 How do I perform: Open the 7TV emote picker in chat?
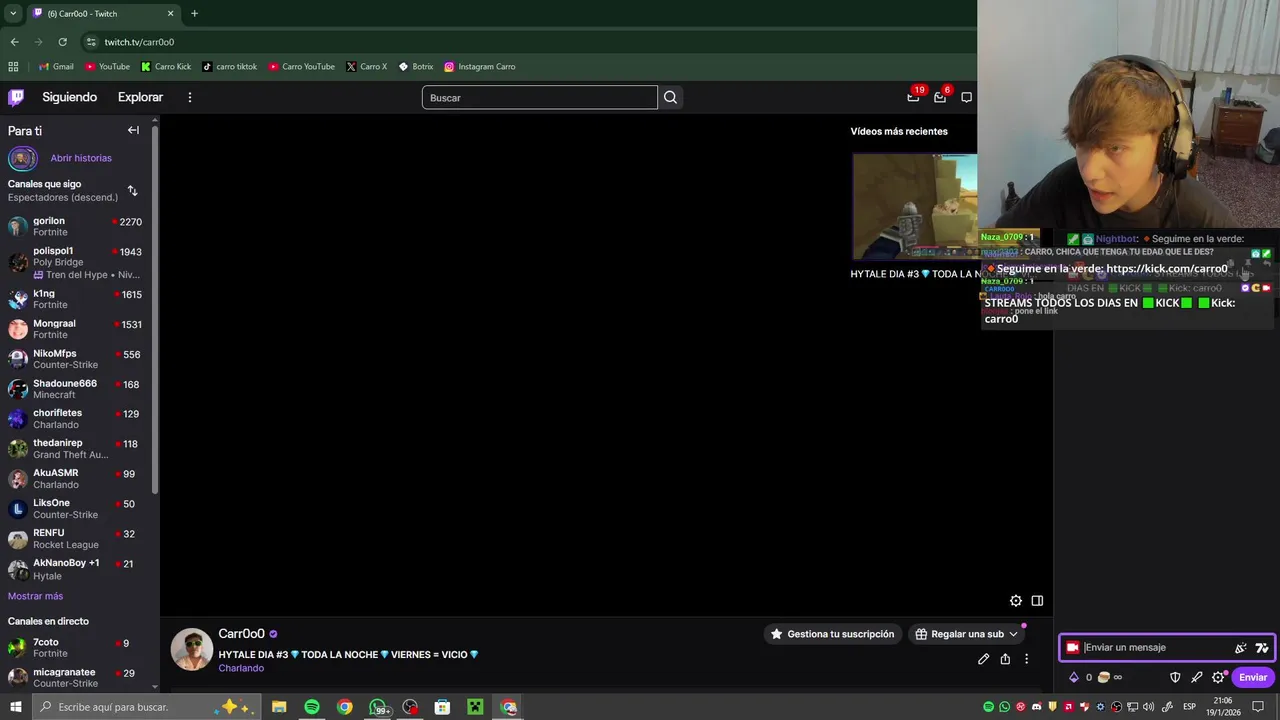pos(1262,648)
